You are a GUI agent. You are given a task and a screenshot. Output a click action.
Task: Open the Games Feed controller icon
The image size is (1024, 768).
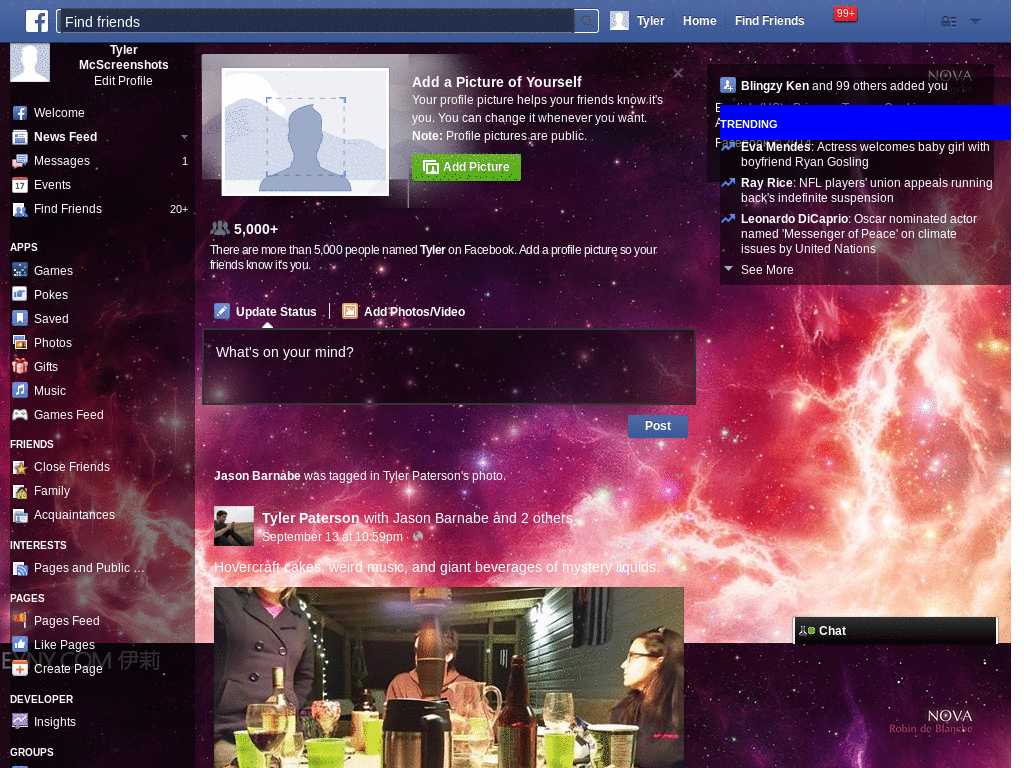[20, 415]
